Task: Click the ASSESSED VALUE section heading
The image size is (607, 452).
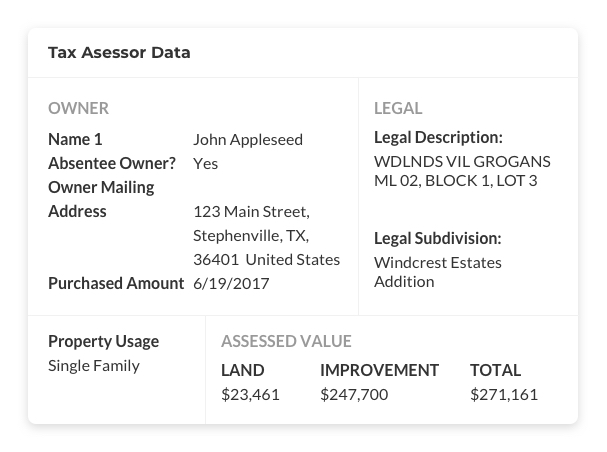Action: (286, 341)
